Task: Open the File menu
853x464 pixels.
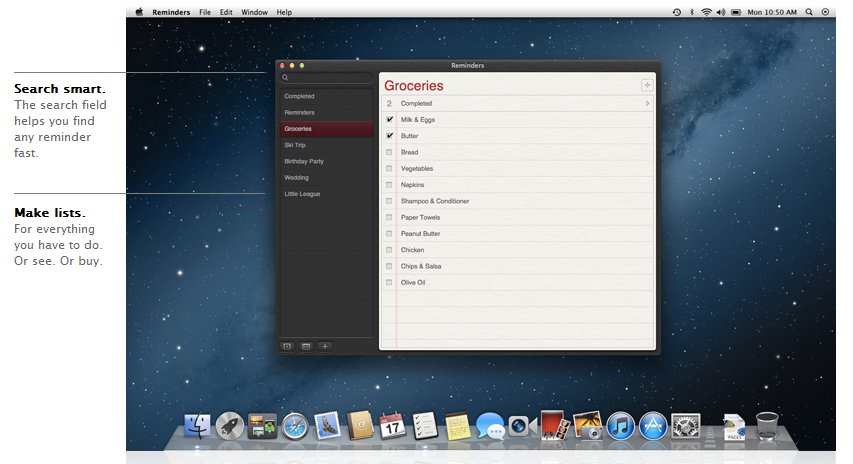Action: pyautogui.click(x=205, y=12)
